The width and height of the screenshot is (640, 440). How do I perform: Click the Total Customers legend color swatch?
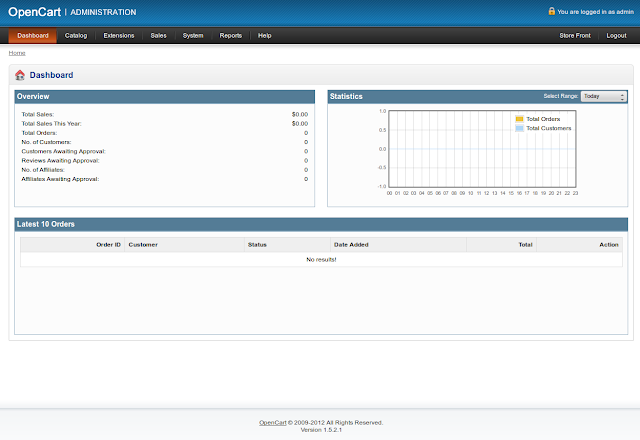coord(519,128)
